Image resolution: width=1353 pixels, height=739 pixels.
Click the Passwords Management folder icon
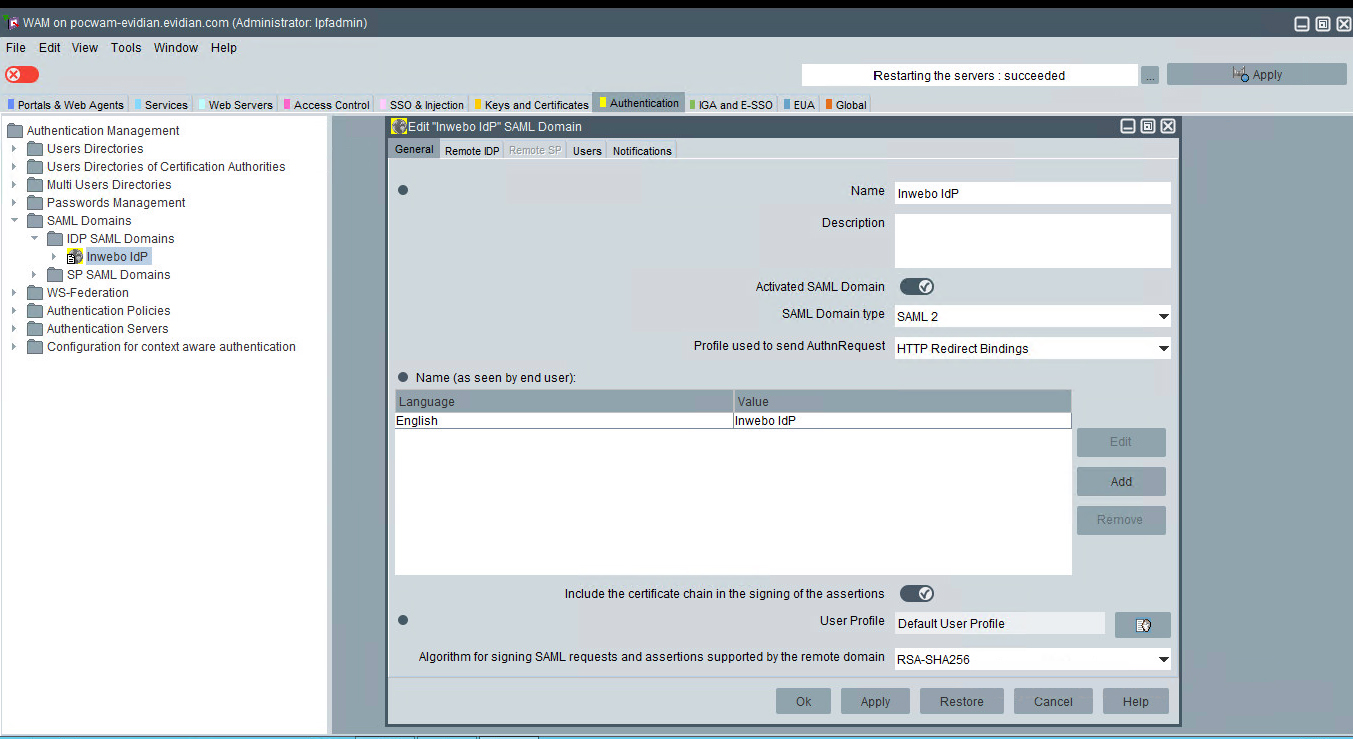35,203
